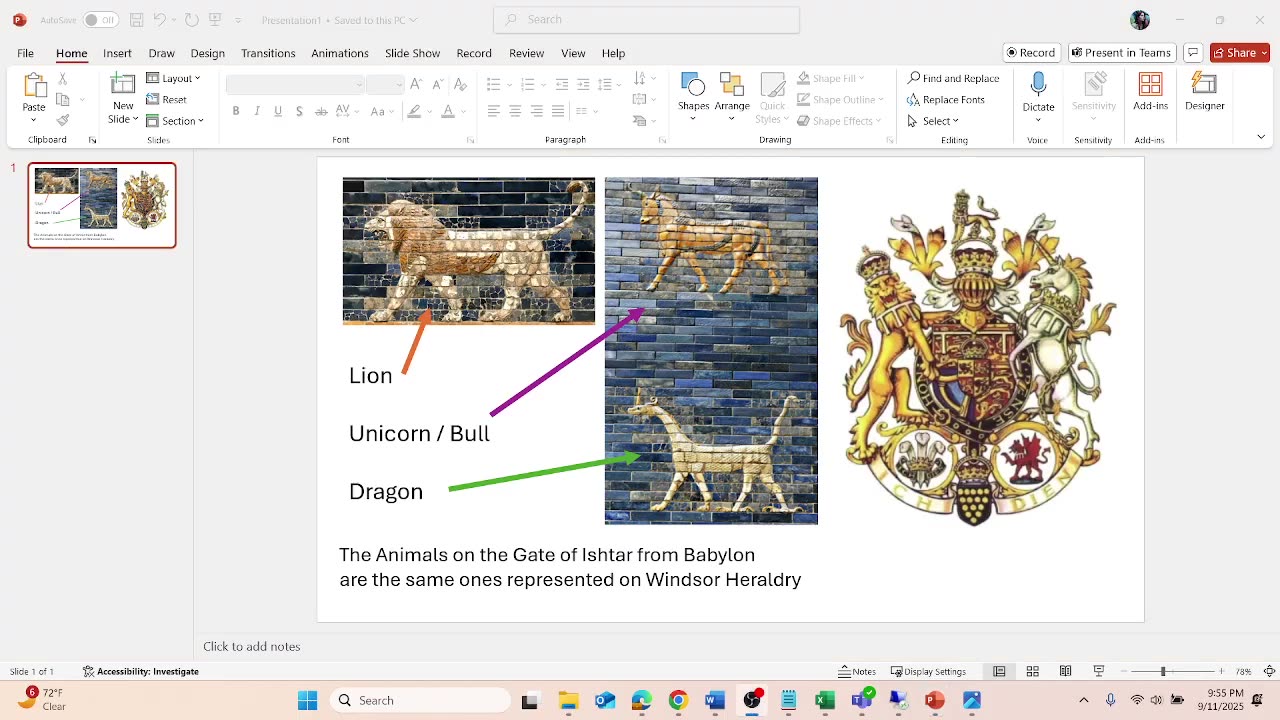This screenshot has width=1280, height=720.
Task: Clear all formatting icon
Action: tap(462, 84)
